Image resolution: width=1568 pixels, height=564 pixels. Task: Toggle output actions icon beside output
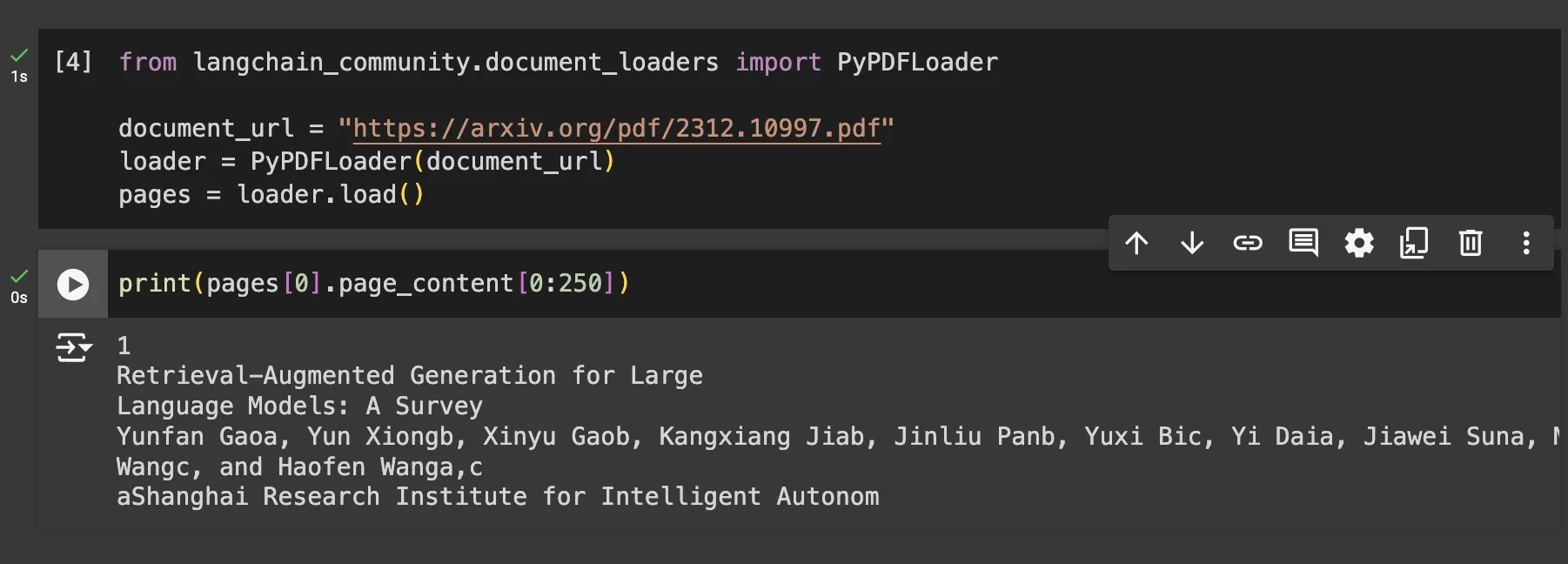coord(74,347)
